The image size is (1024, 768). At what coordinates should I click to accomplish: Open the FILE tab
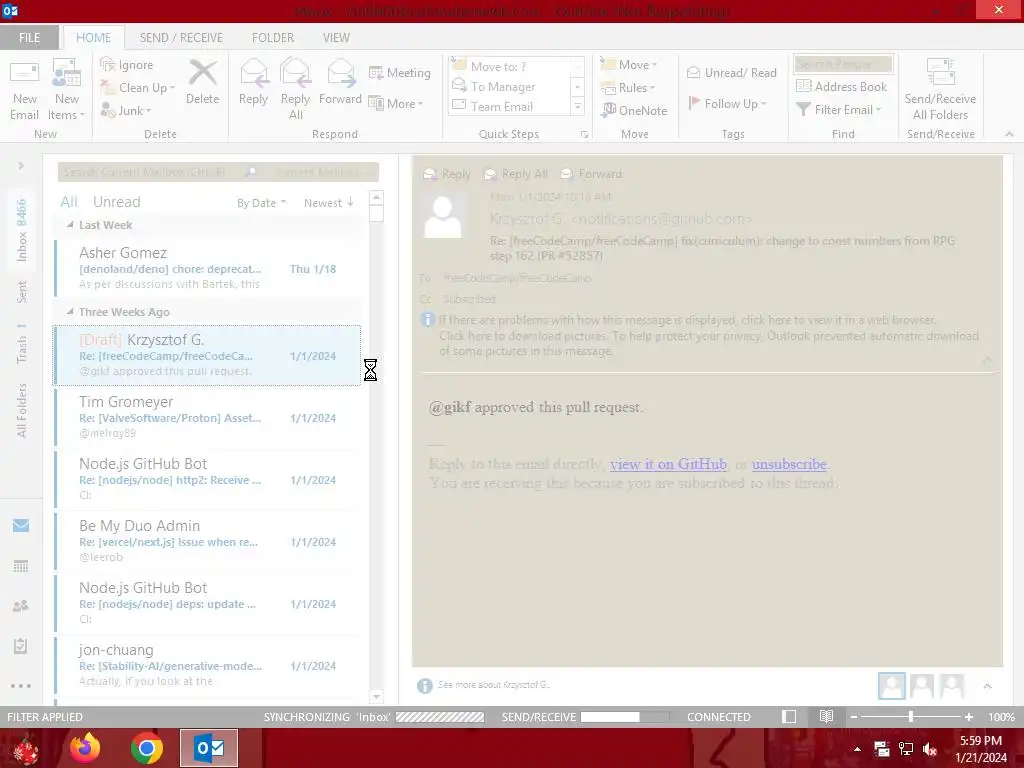click(x=29, y=37)
